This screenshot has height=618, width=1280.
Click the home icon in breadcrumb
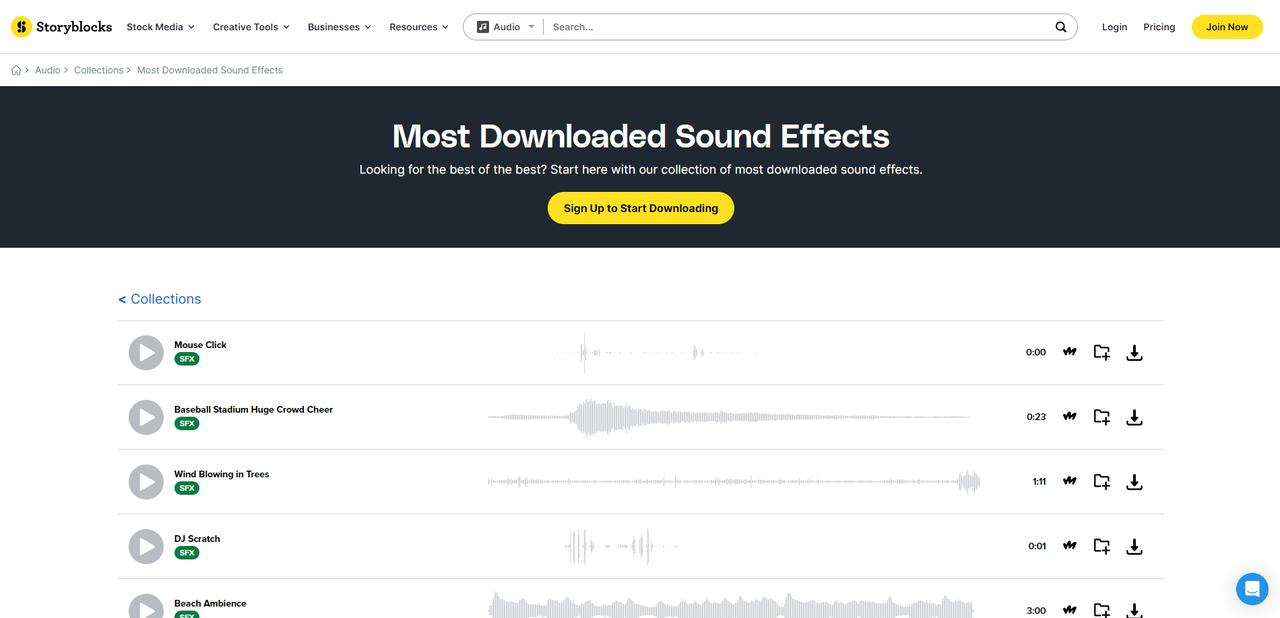tap(16, 70)
